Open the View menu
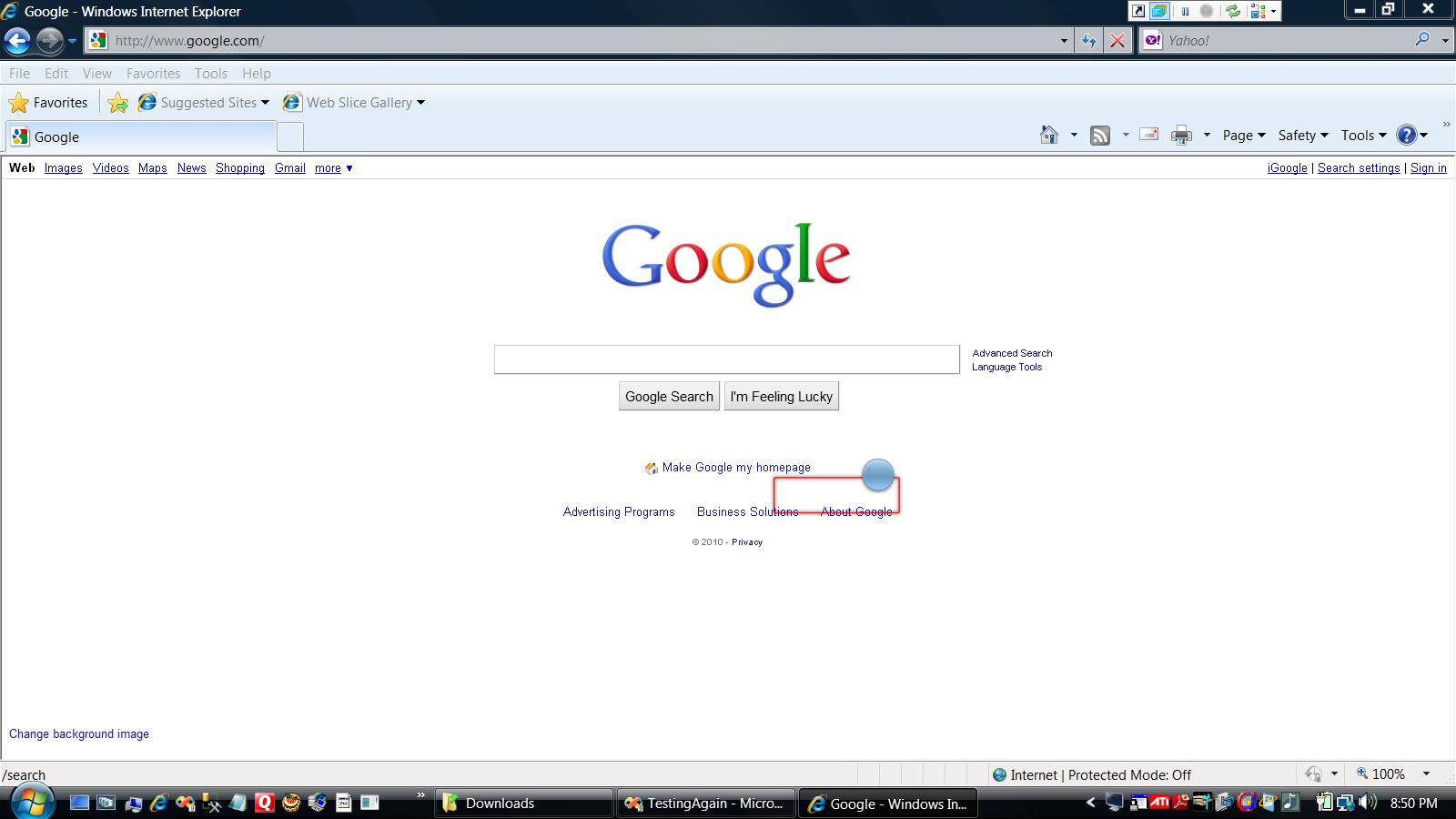This screenshot has width=1456, height=819. click(x=97, y=74)
